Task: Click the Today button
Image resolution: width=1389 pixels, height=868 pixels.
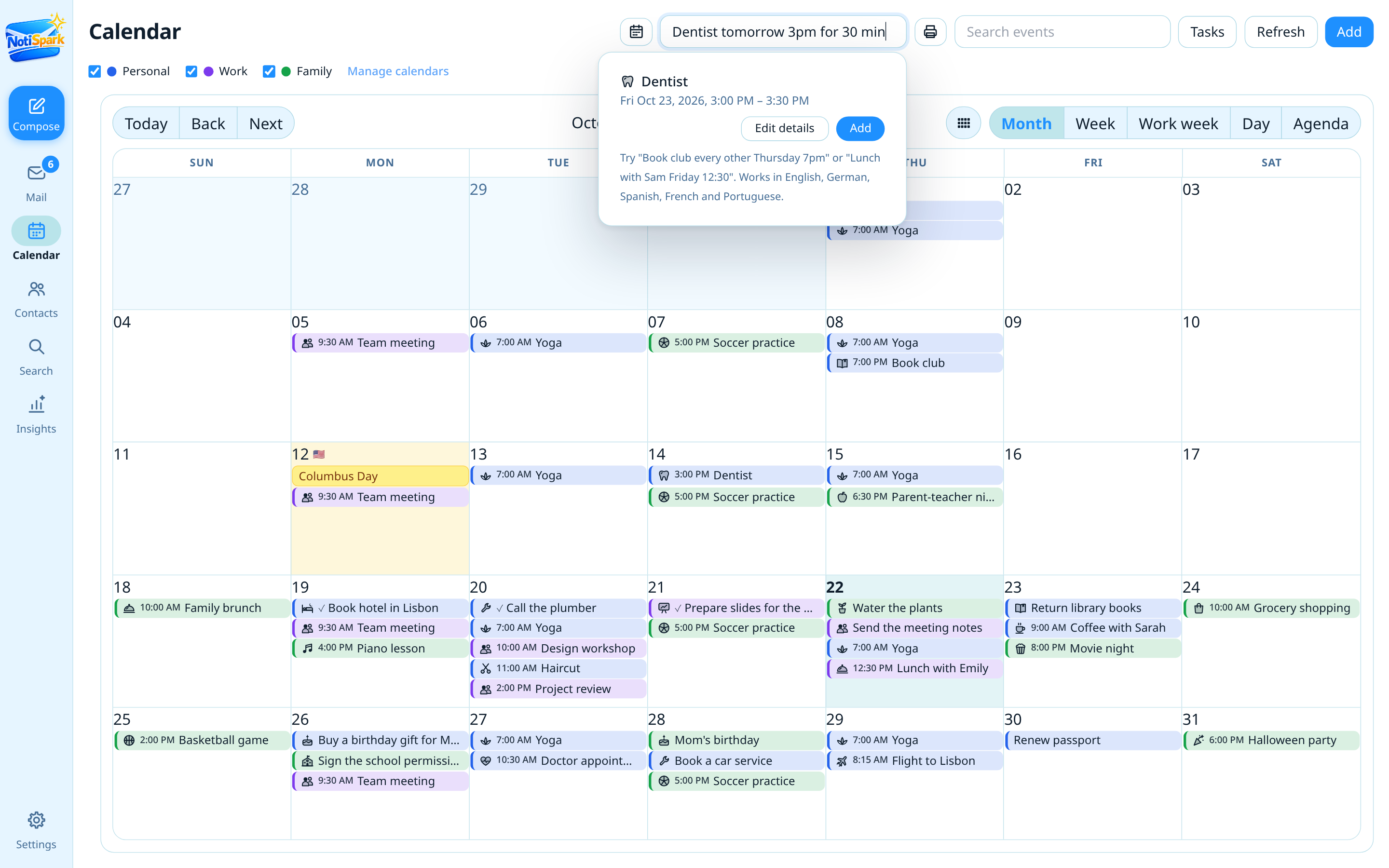Action: tap(146, 123)
